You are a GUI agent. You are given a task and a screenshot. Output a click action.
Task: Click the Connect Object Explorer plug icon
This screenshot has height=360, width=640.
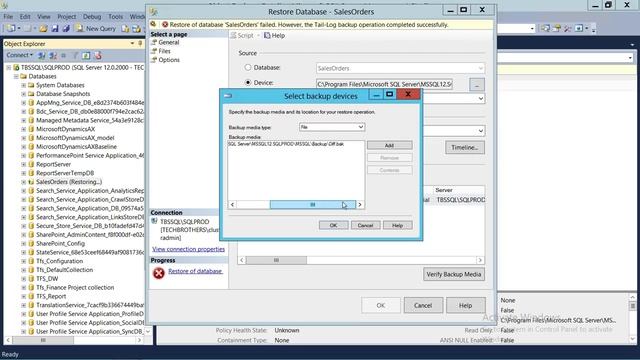tap(42, 55)
